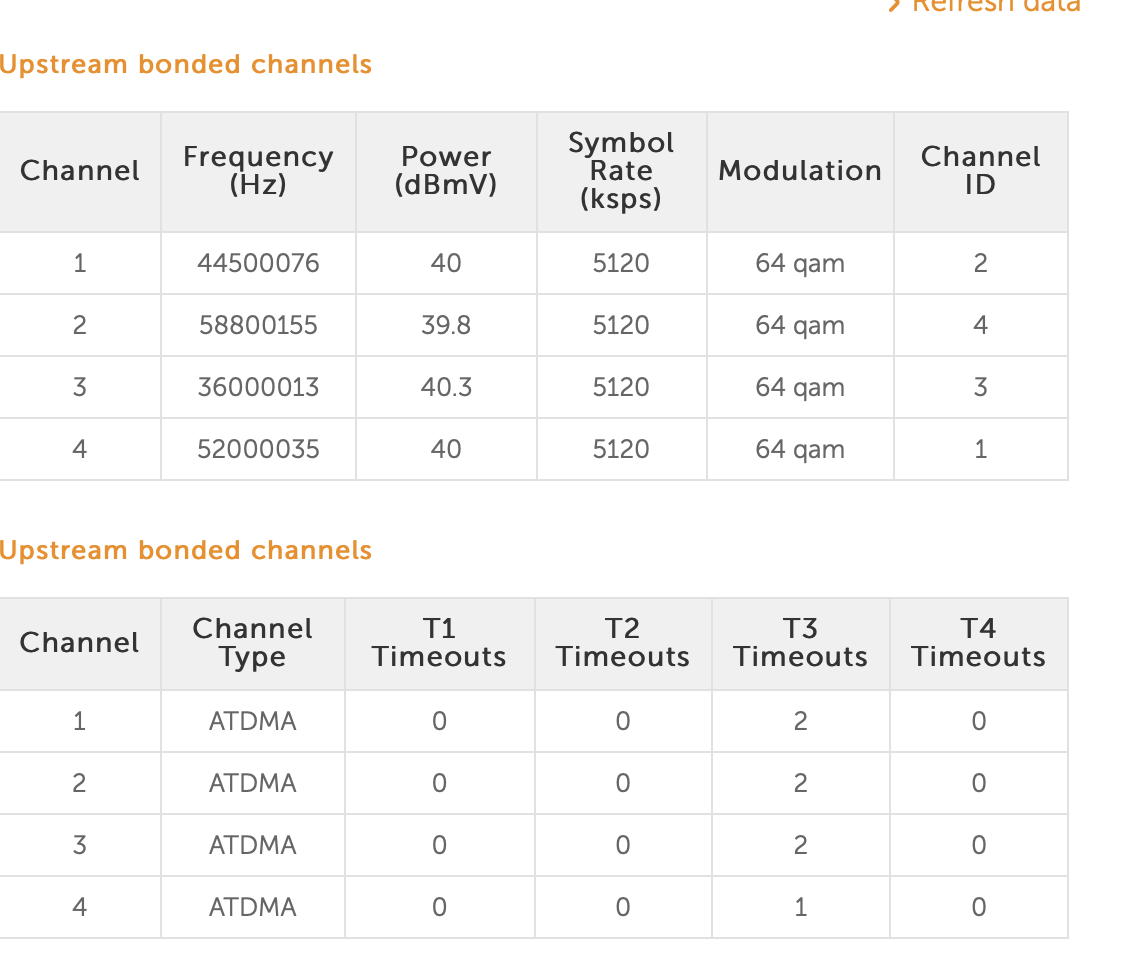Click the heading above the Frequency table

pos(186,65)
